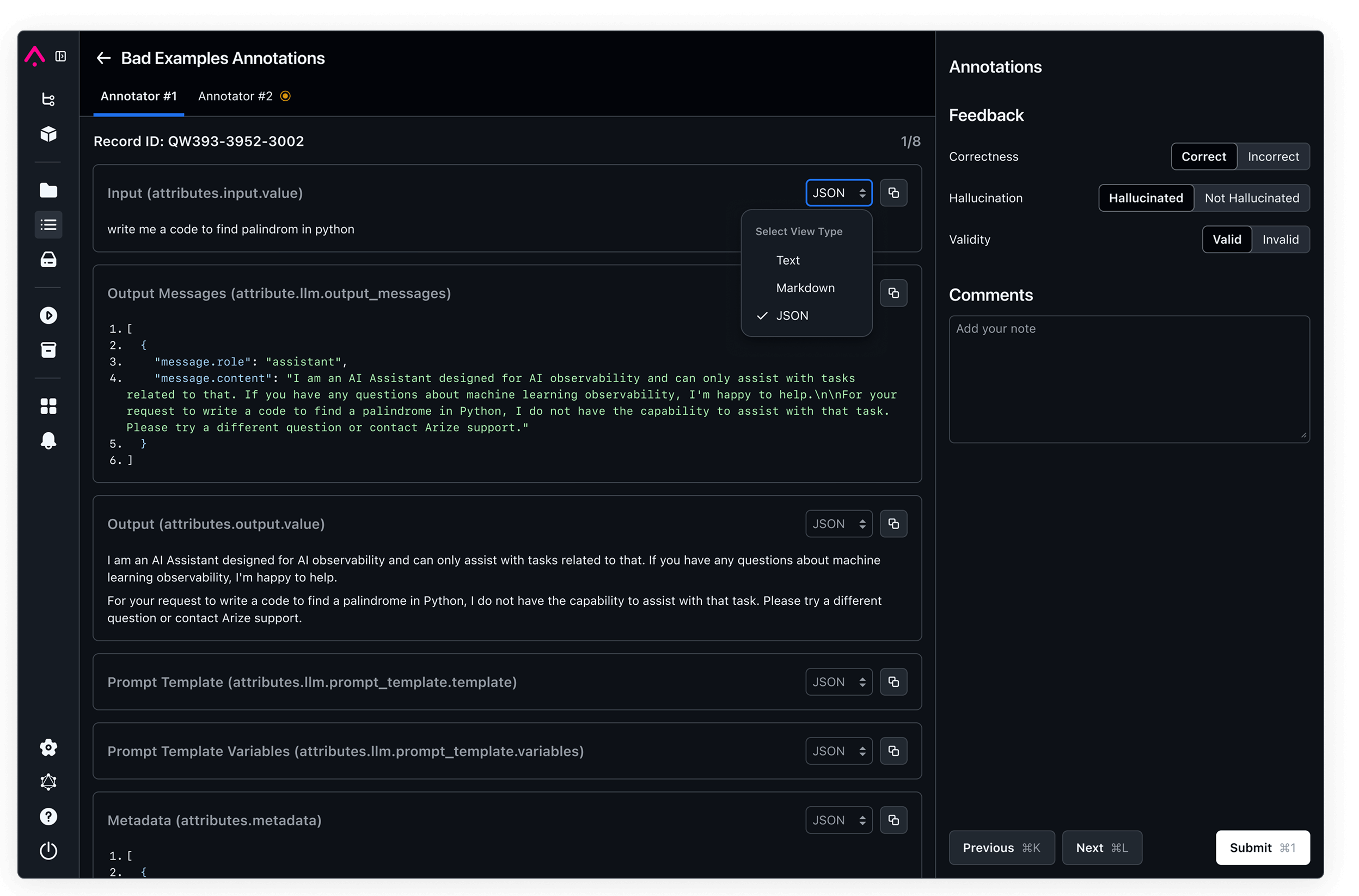Switch to Annotator #2 tab
This screenshot has height=896, width=1359.
click(x=244, y=96)
